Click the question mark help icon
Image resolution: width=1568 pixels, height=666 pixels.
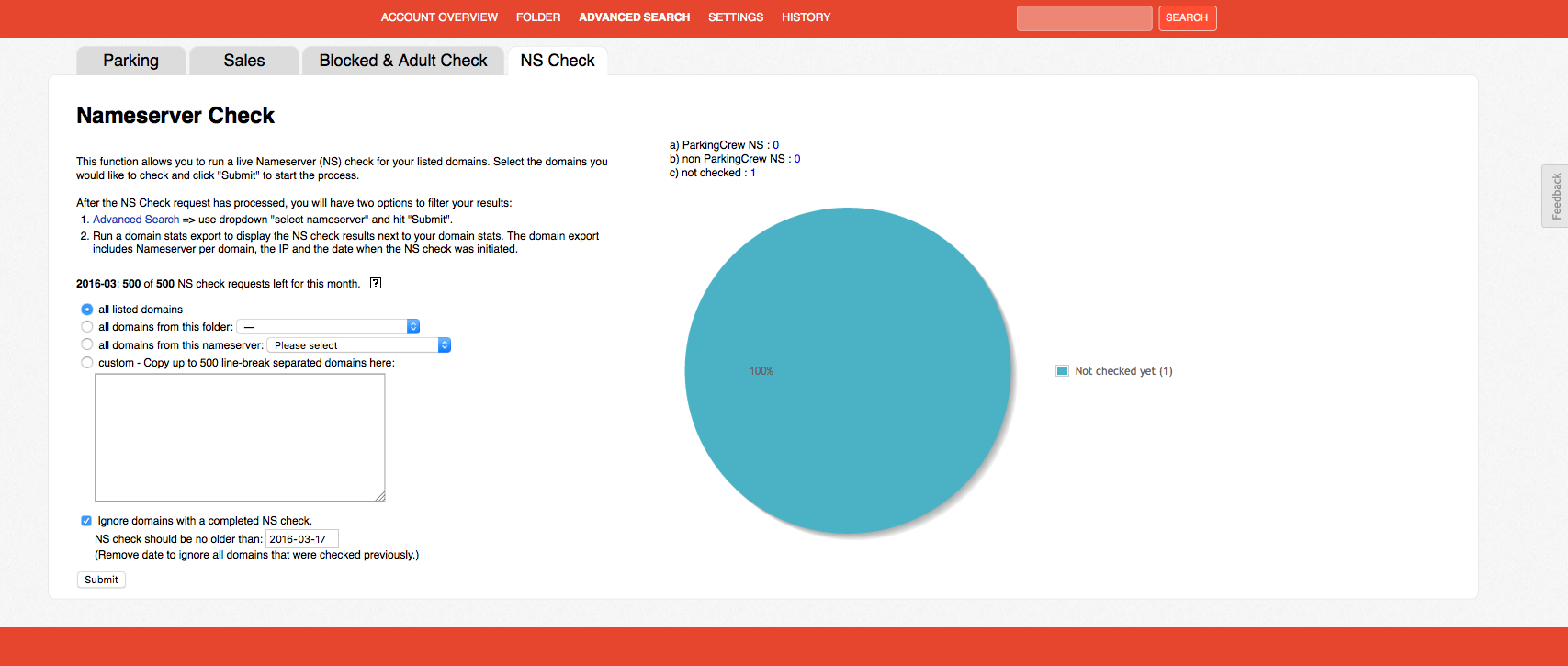tap(376, 283)
